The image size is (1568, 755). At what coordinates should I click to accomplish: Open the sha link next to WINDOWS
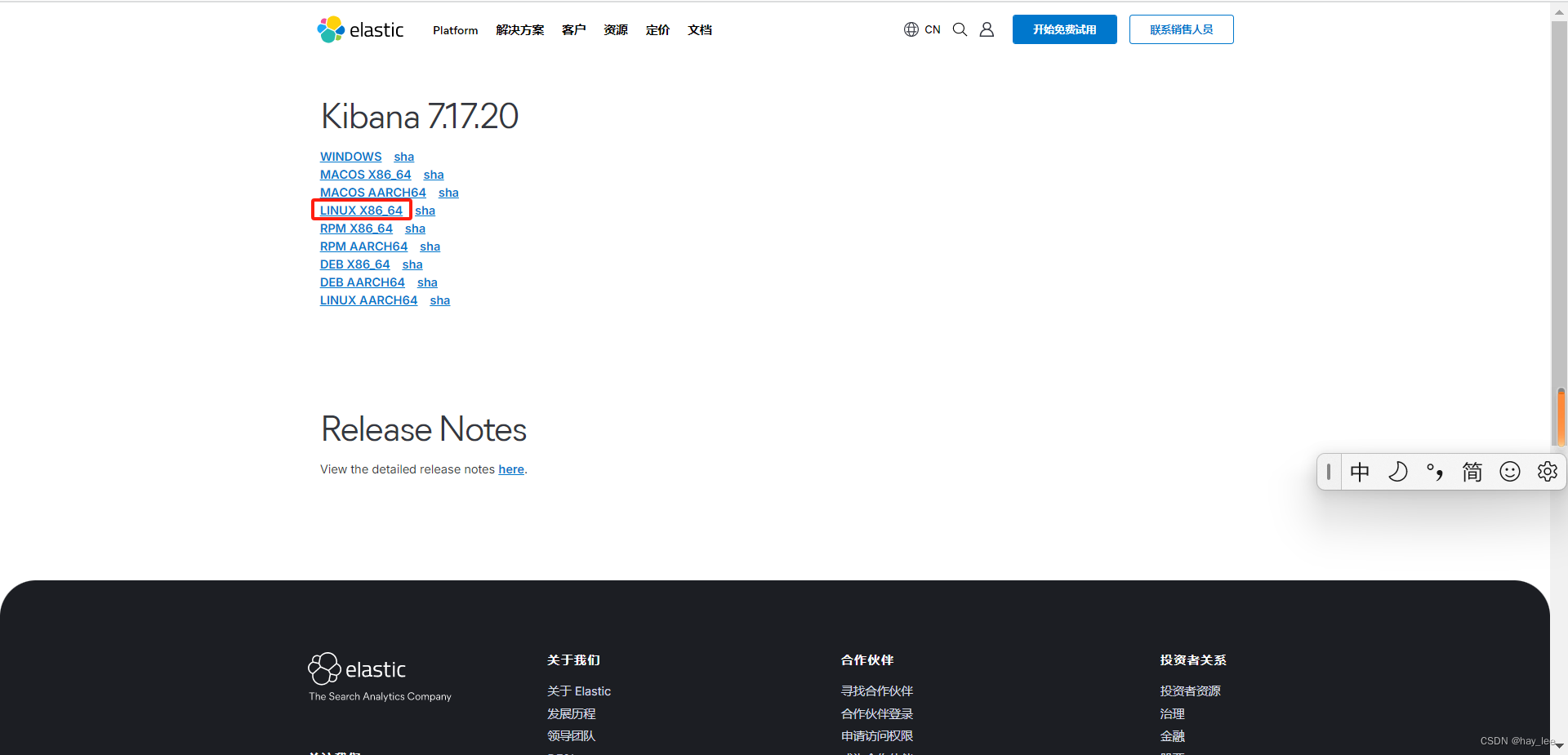(404, 157)
